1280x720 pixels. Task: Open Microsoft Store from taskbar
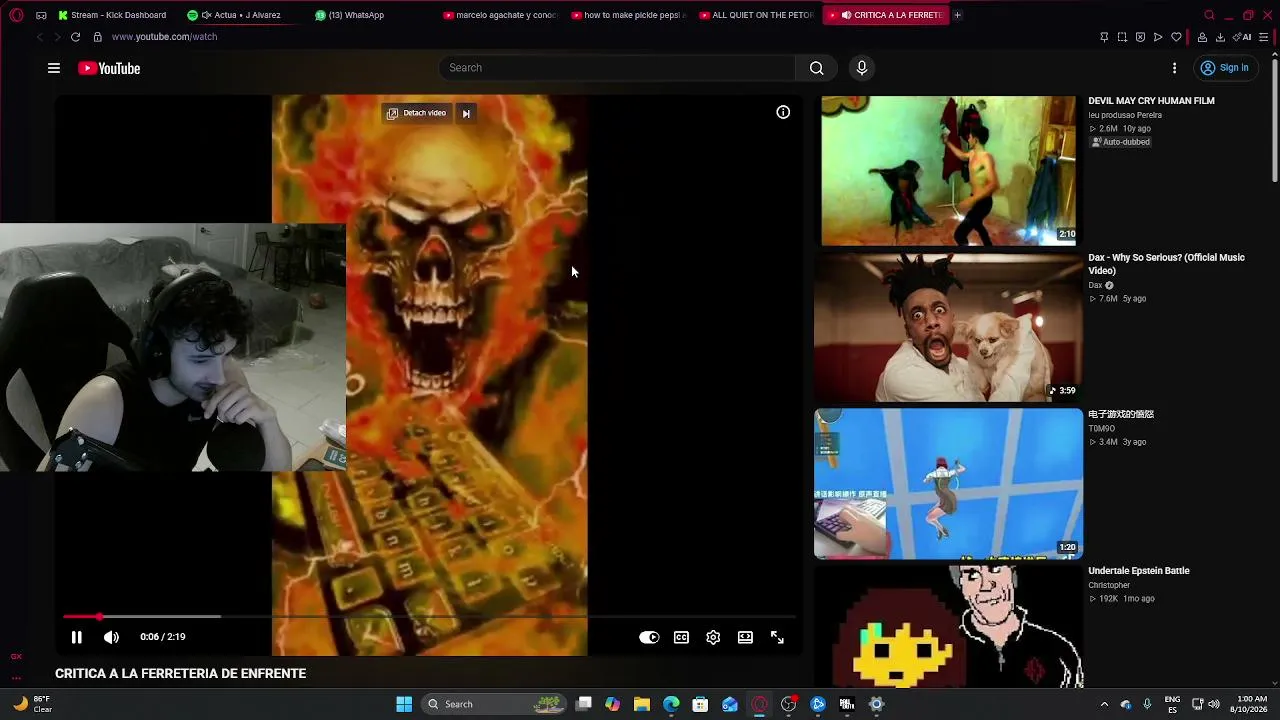700,704
